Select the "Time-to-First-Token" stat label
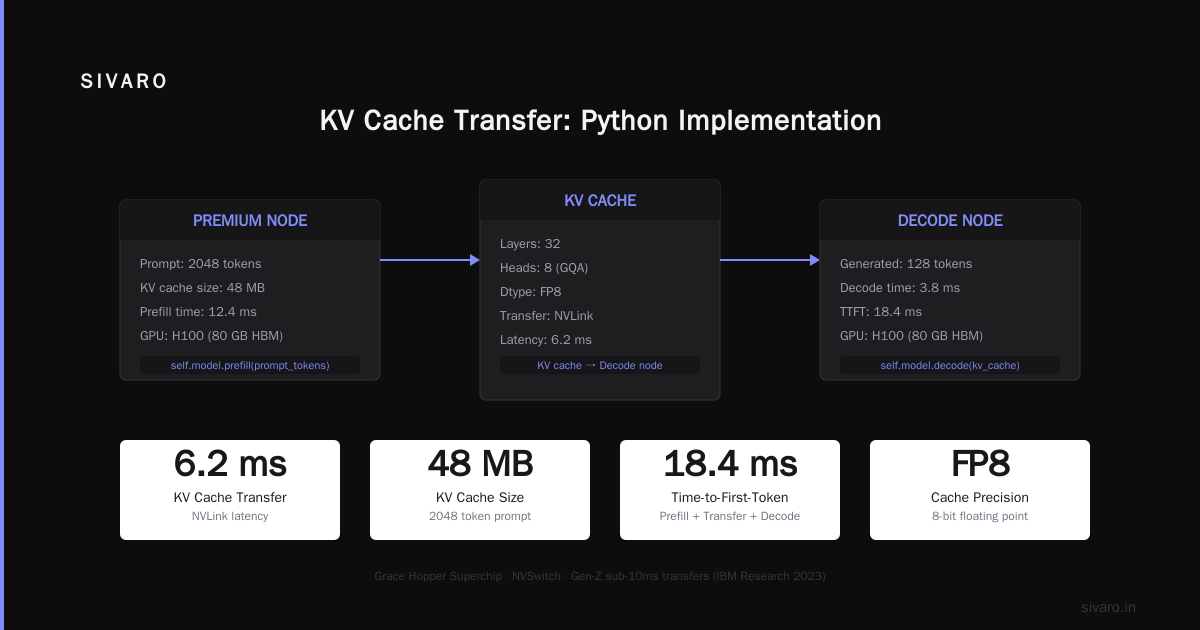The image size is (1200, 630). [x=730, y=497]
